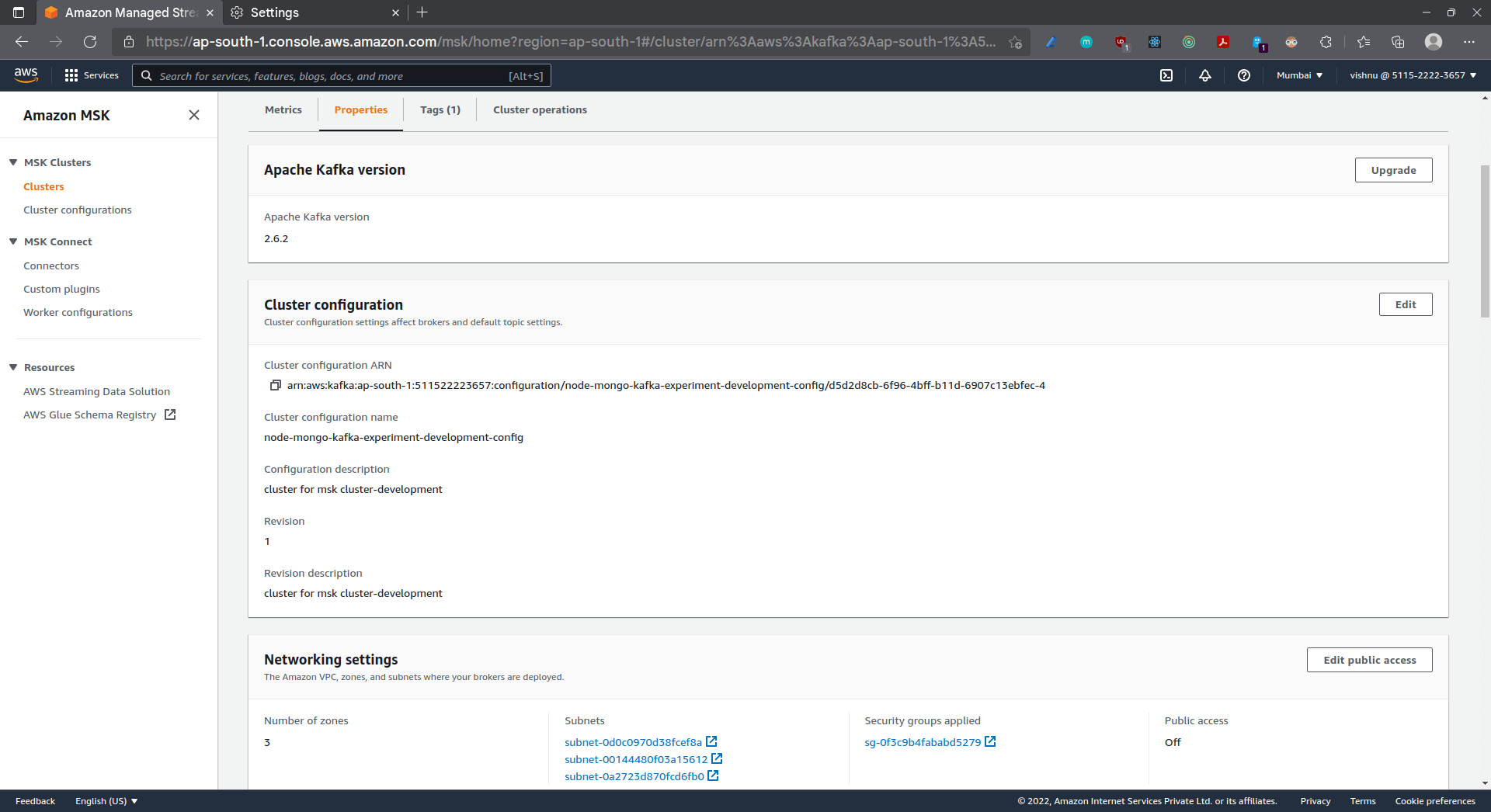Click the browser back arrow
The width and height of the screenshot is (1491, 812).
(22, 42)
